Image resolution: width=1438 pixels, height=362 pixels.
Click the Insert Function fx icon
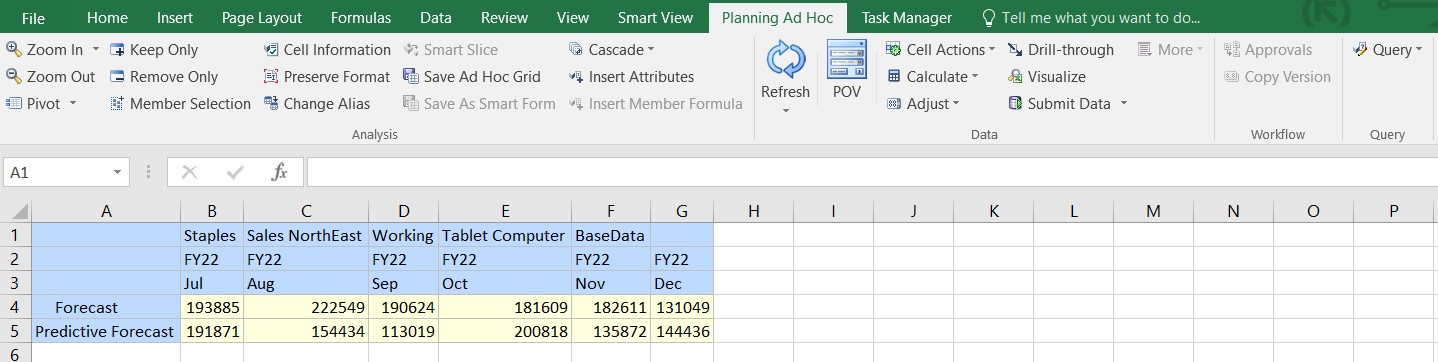tap(279, 172)
